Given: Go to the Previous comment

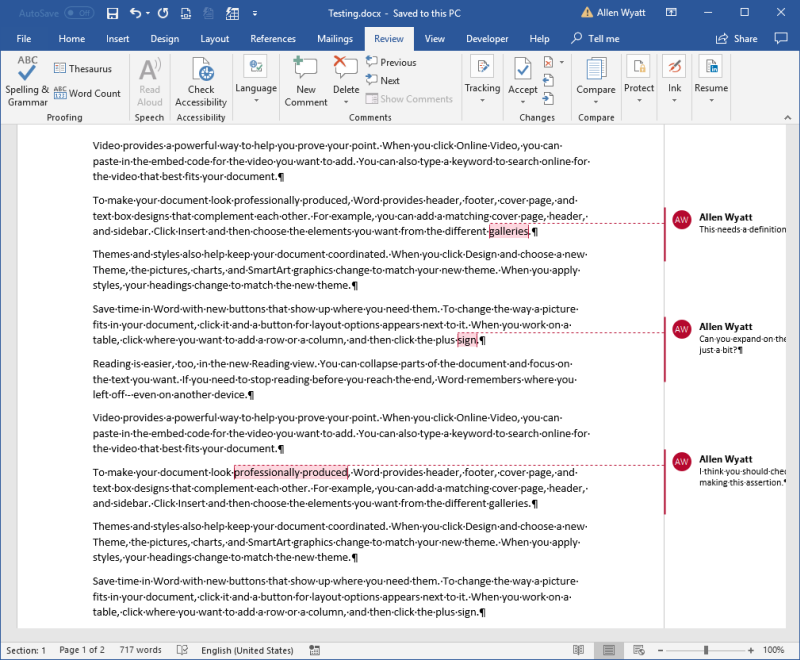Looking at the screenshot, I should (391, 62).
